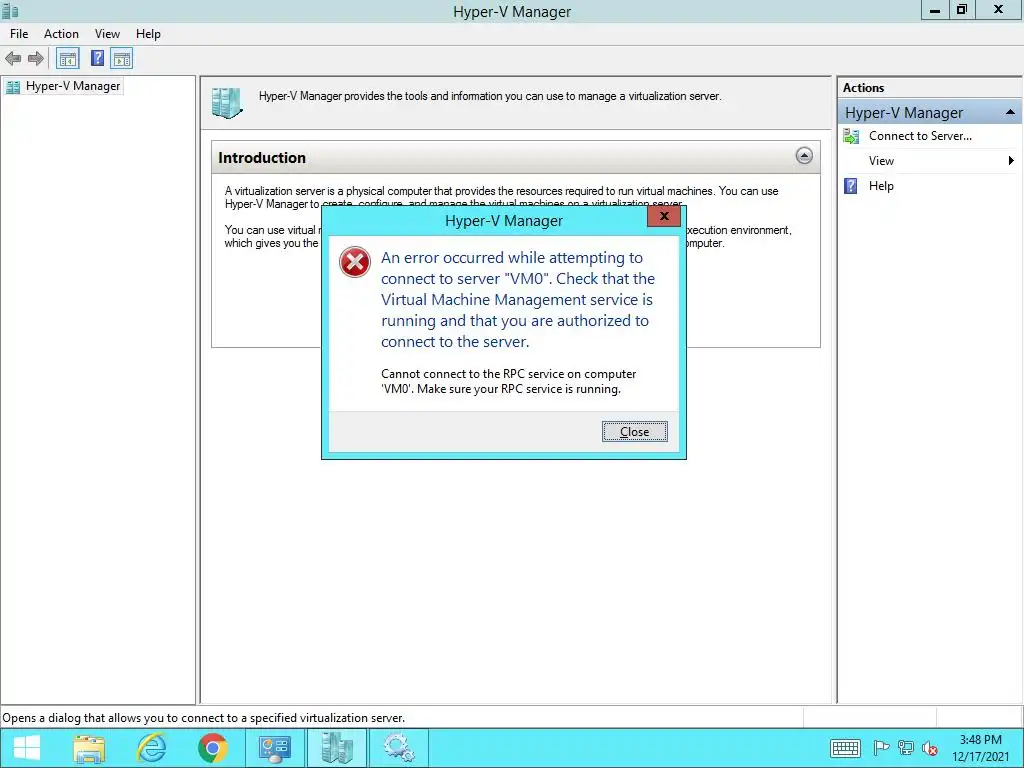Dismiss error dialog with red X button
1024x768 pixels.
[664, 216]
